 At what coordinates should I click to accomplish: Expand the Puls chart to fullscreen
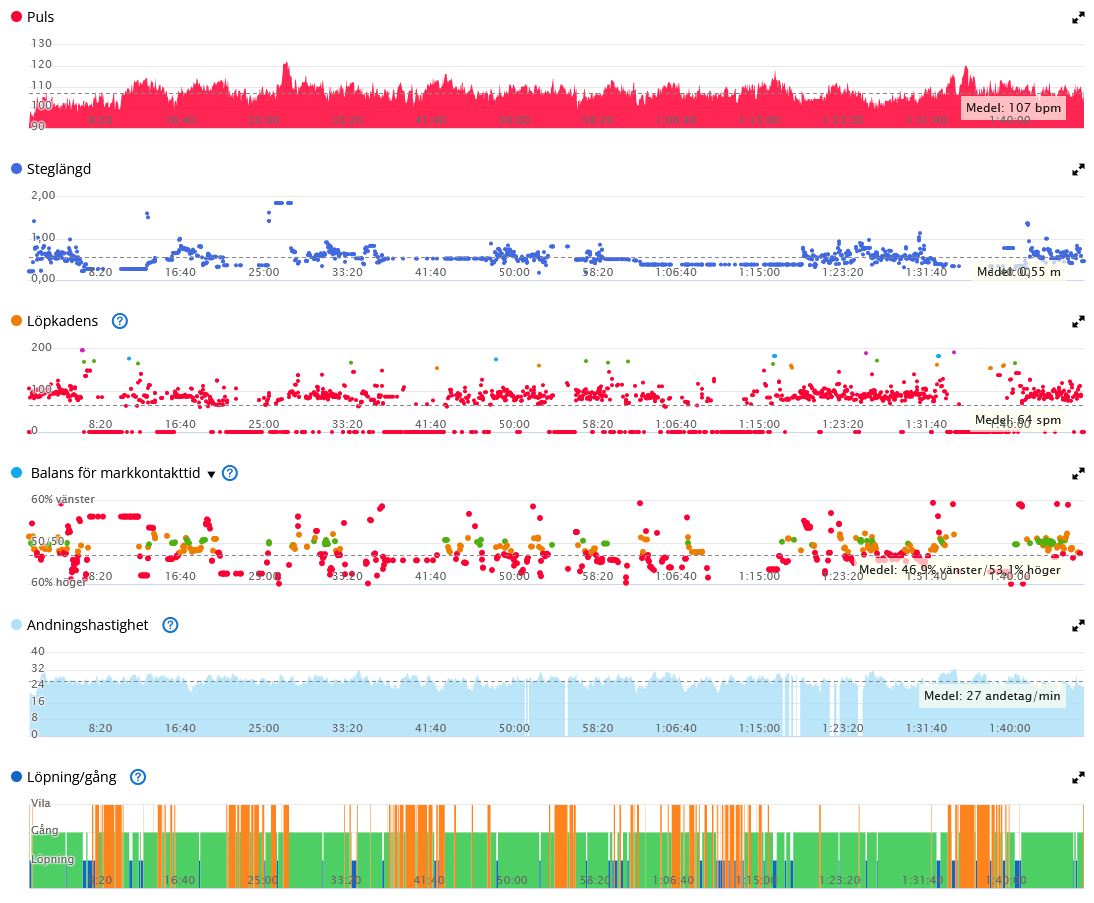pos(1078,17)
